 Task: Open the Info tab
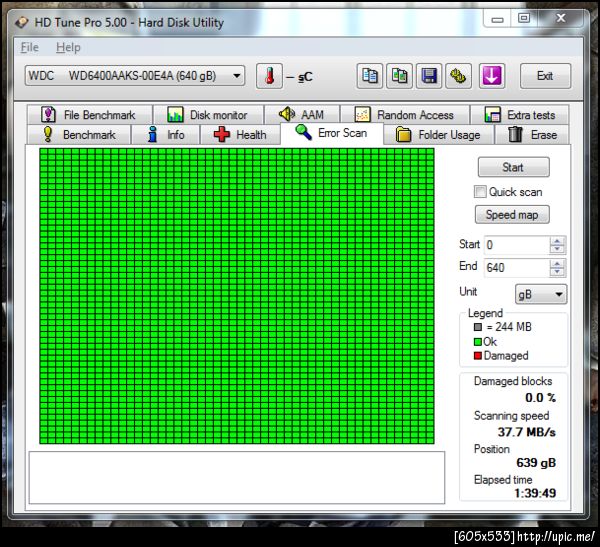coord(166,135)
